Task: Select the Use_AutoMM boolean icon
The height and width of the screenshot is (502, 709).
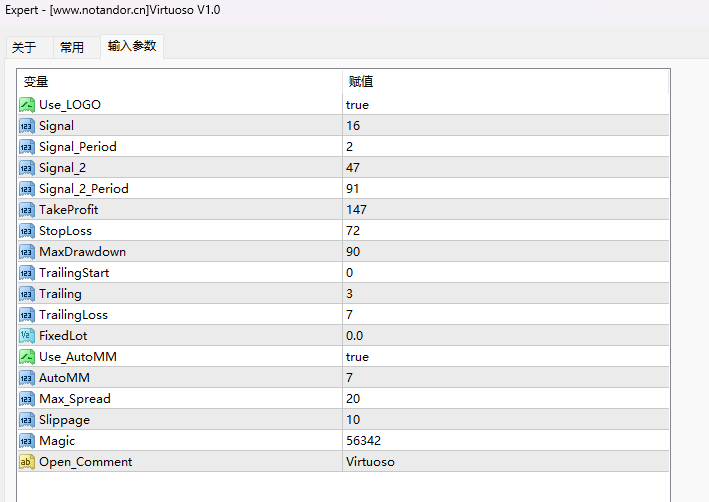Action: (x=27, y=357)
